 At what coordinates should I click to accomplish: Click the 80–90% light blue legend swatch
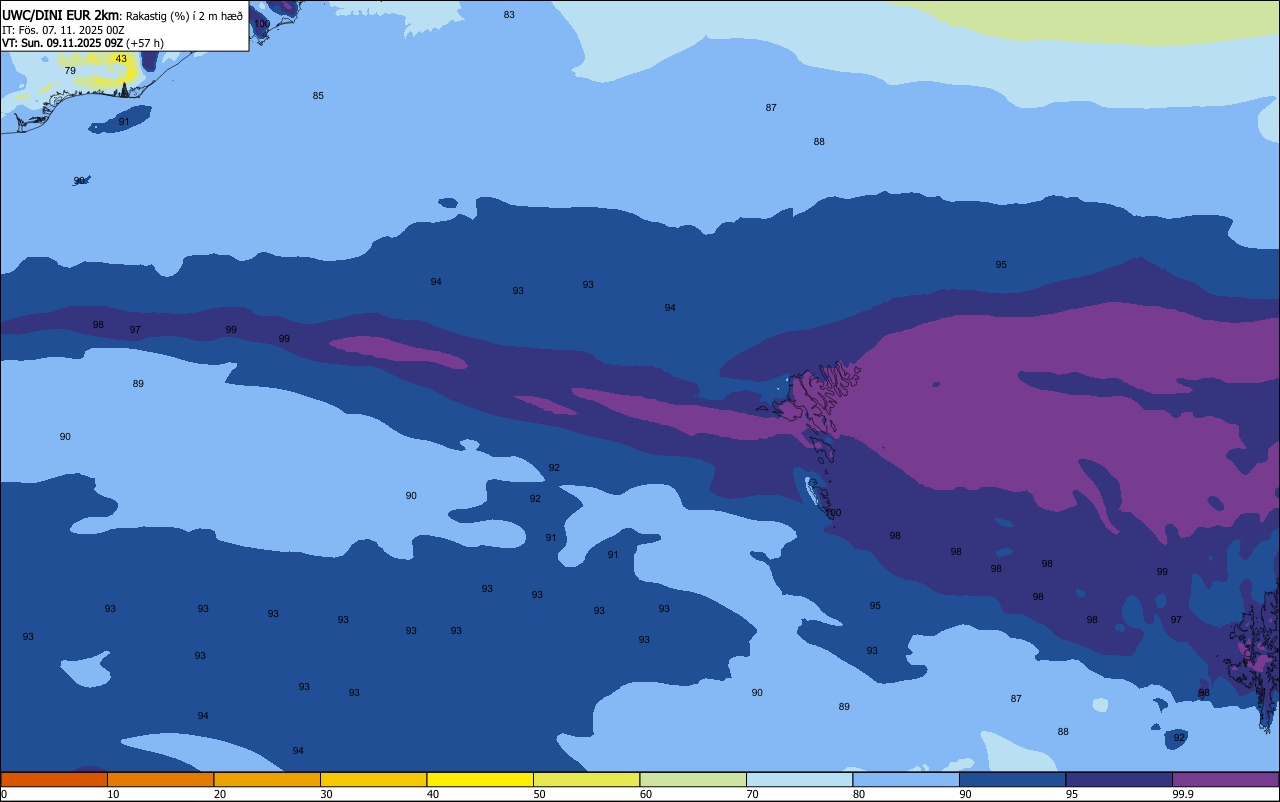coord(906,779)
